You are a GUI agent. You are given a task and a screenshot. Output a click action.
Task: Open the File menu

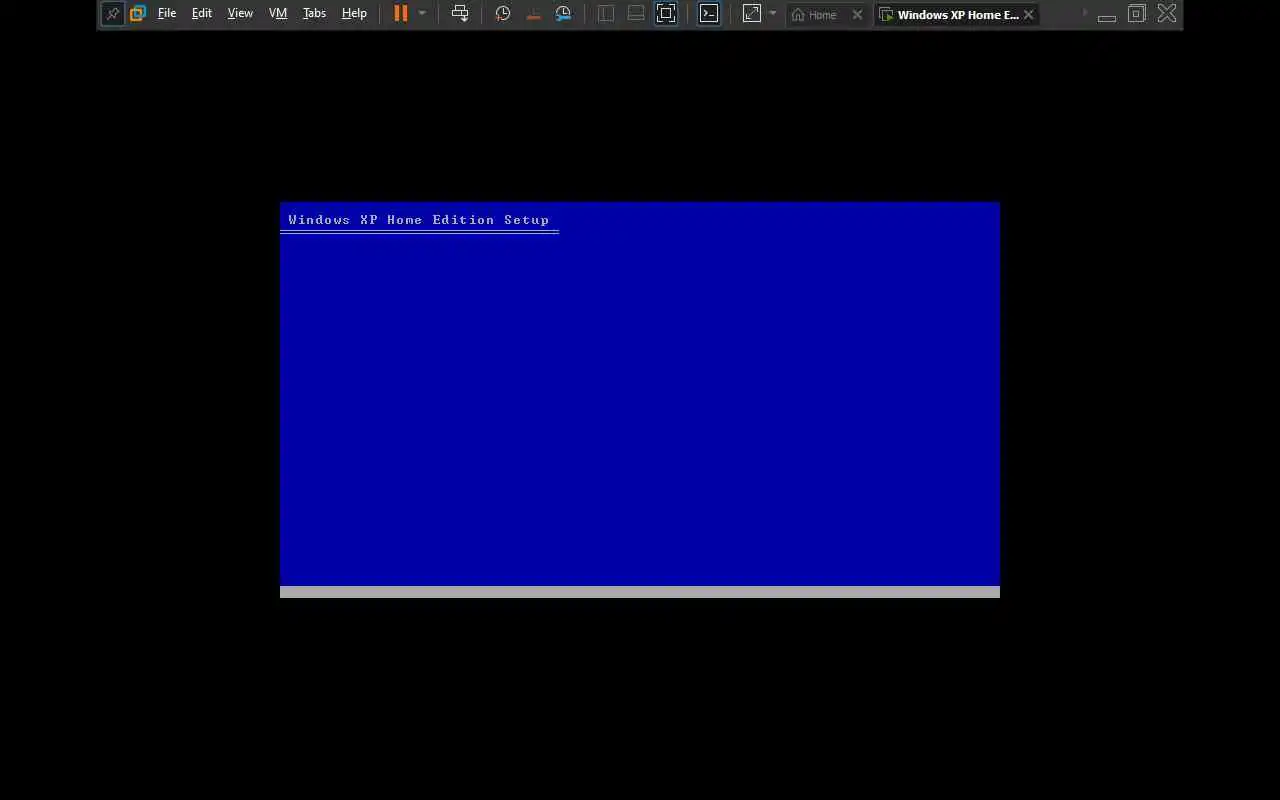click(167, 14)
